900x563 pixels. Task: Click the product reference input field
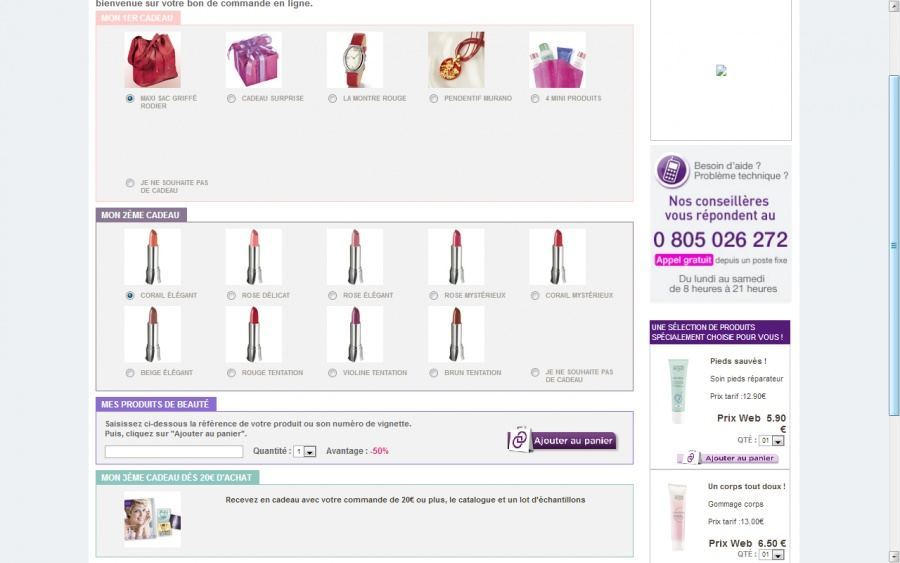[x=174, y=452]
